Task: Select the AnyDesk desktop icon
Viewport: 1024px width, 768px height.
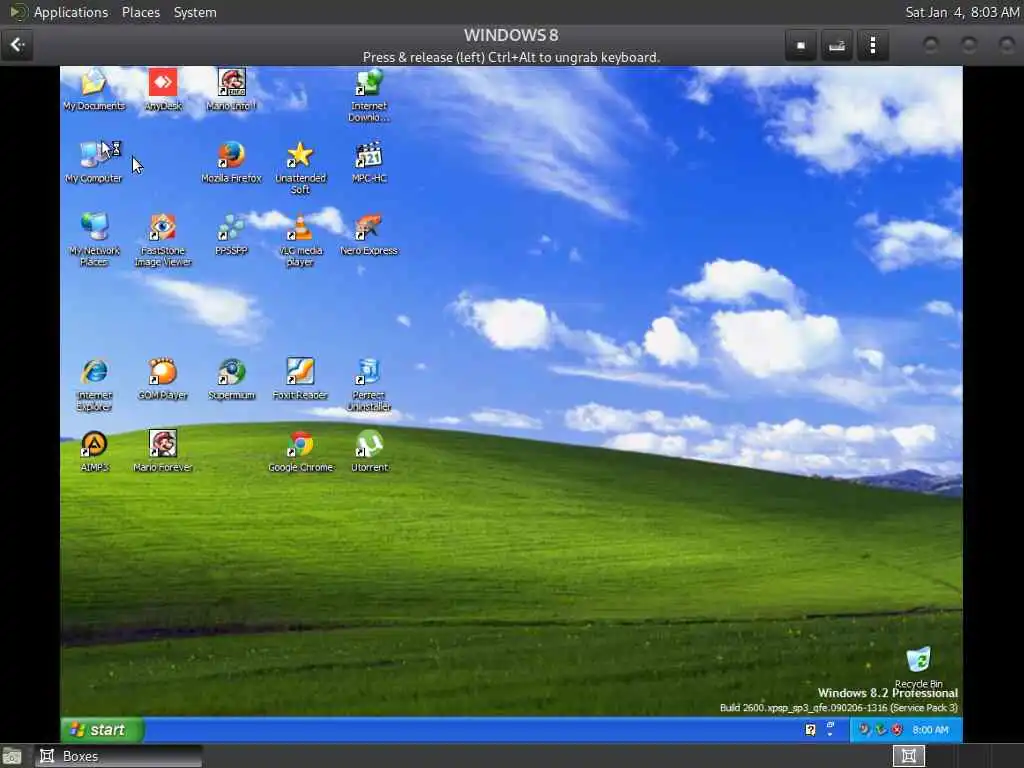Action: [163, 89]
